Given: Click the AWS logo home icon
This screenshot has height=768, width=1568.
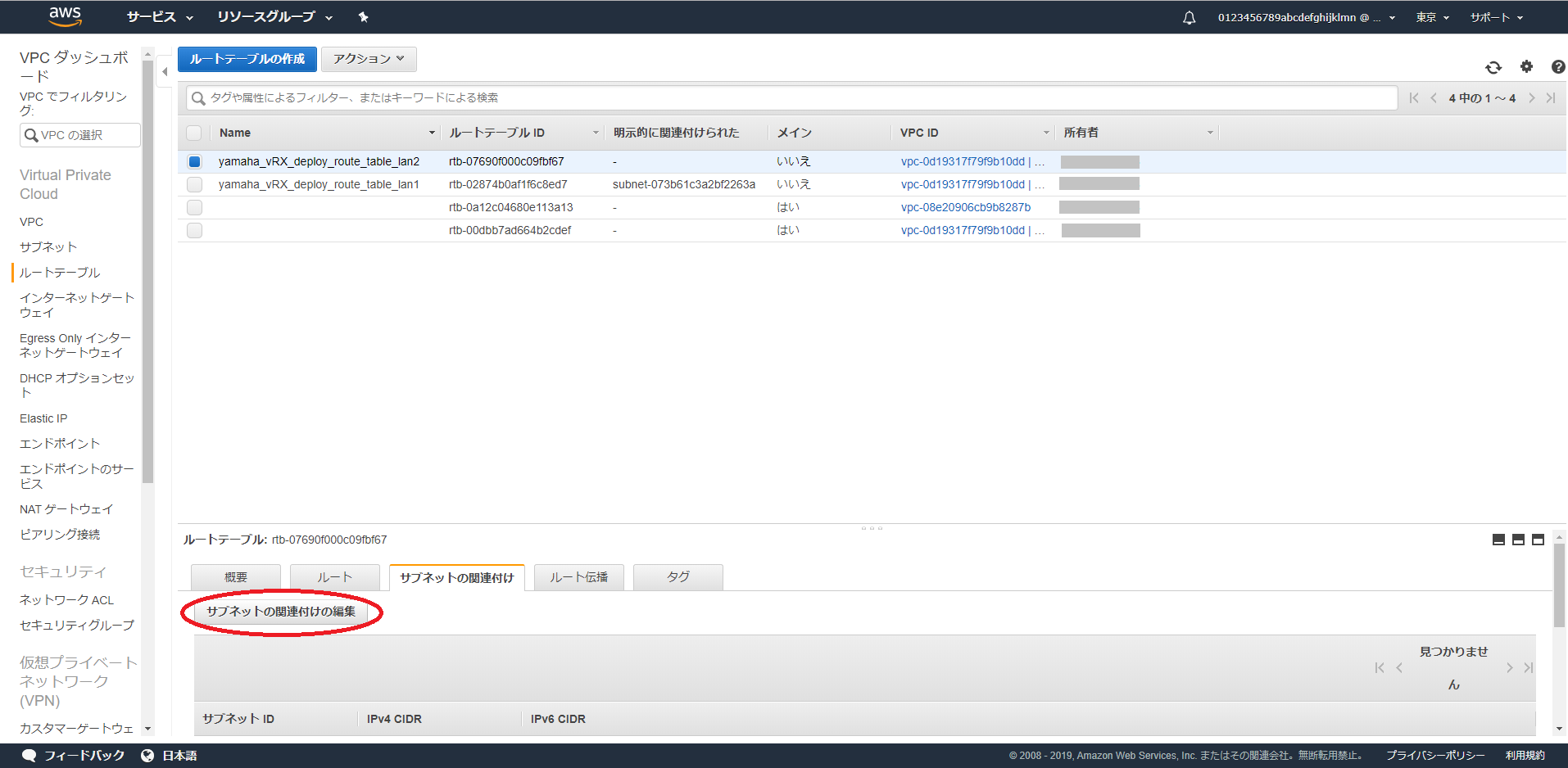Looking at the screenshot, I should tap(65, 16).
